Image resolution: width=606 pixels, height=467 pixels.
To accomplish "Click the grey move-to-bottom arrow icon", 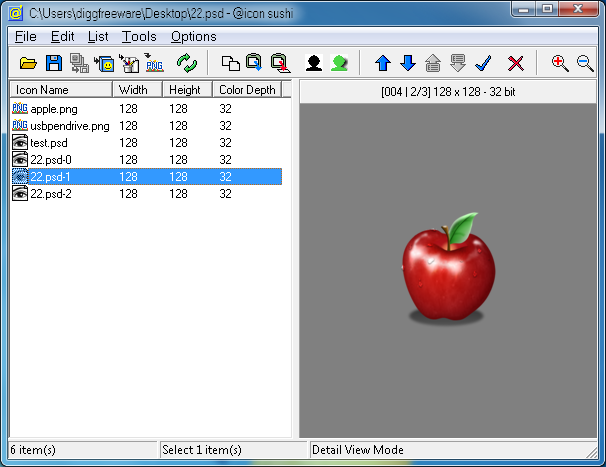I will coord(458,63).
